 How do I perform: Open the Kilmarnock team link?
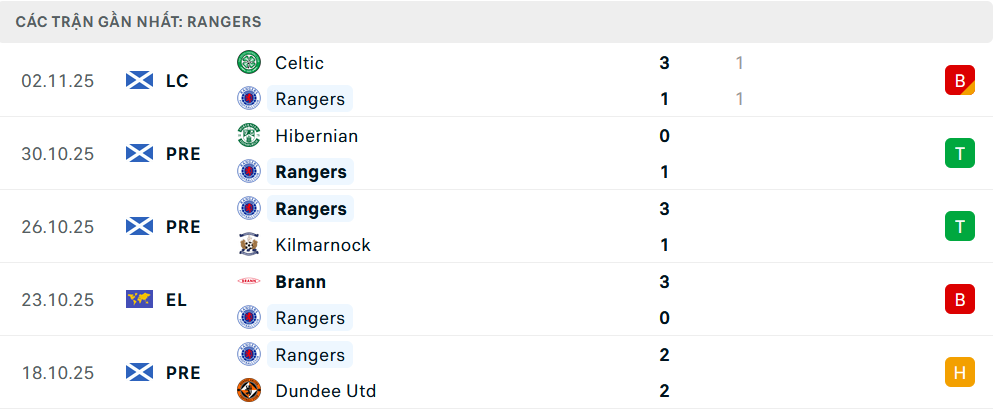pyautogui.click(x=322, y=245)
